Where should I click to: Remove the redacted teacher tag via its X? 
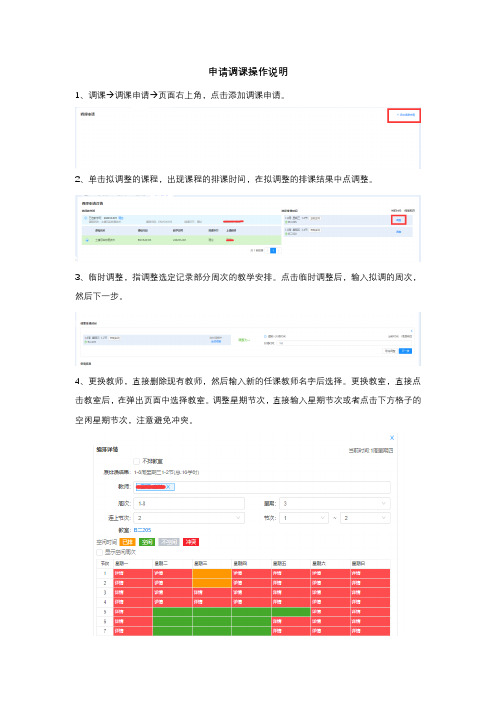[x=169, y=487]
